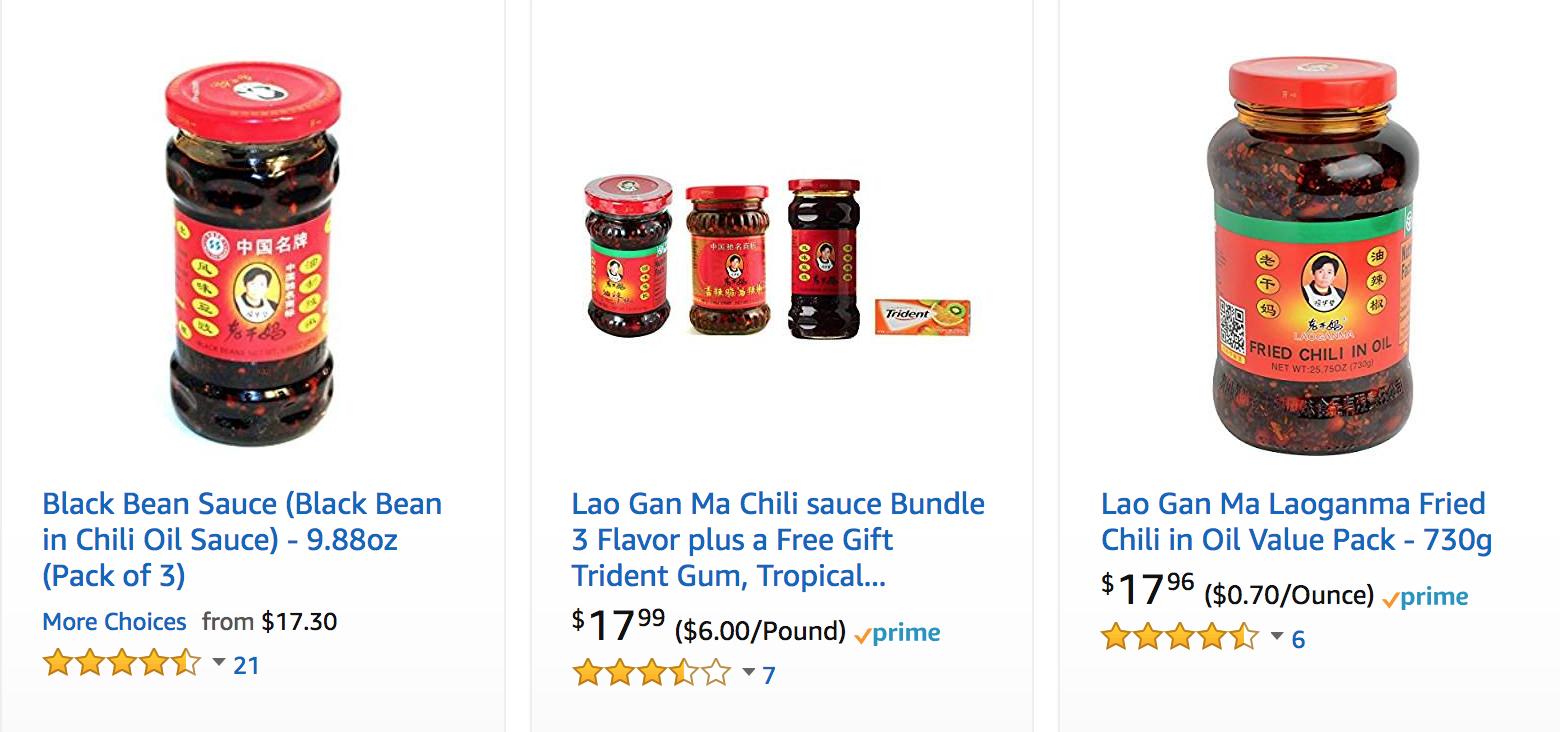The width and height of the screenshot is (1560, 732).
Task: Open the Fried Chili in Oil jar image
Action: click(1312, 255)
